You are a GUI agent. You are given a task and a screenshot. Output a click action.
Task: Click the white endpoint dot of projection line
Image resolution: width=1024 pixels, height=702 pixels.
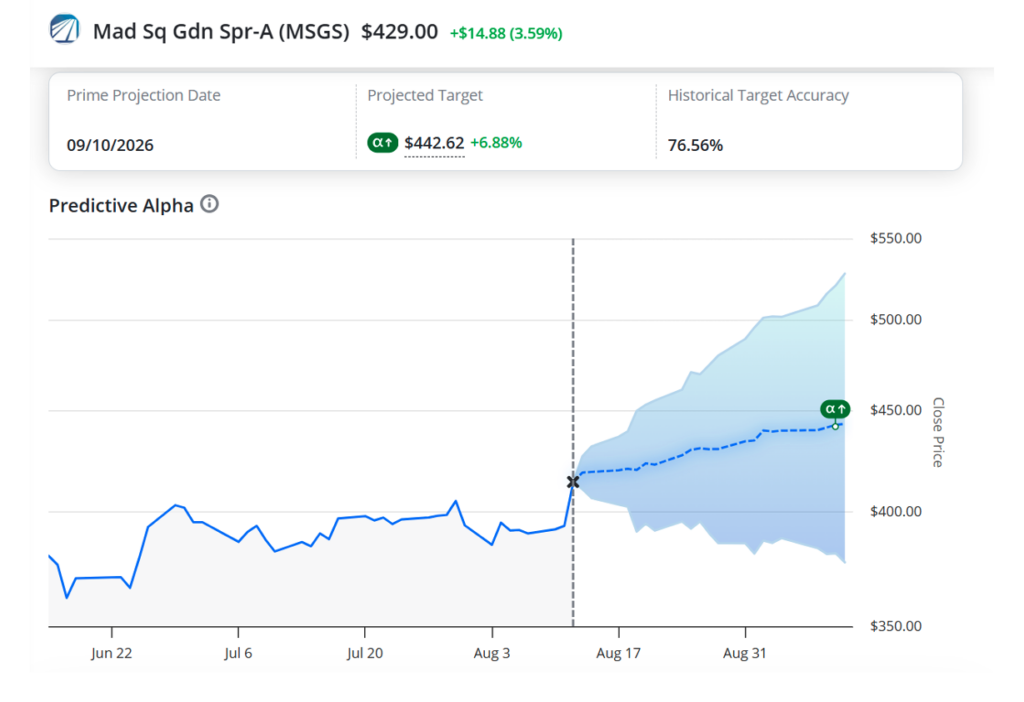tap(835, 426)
